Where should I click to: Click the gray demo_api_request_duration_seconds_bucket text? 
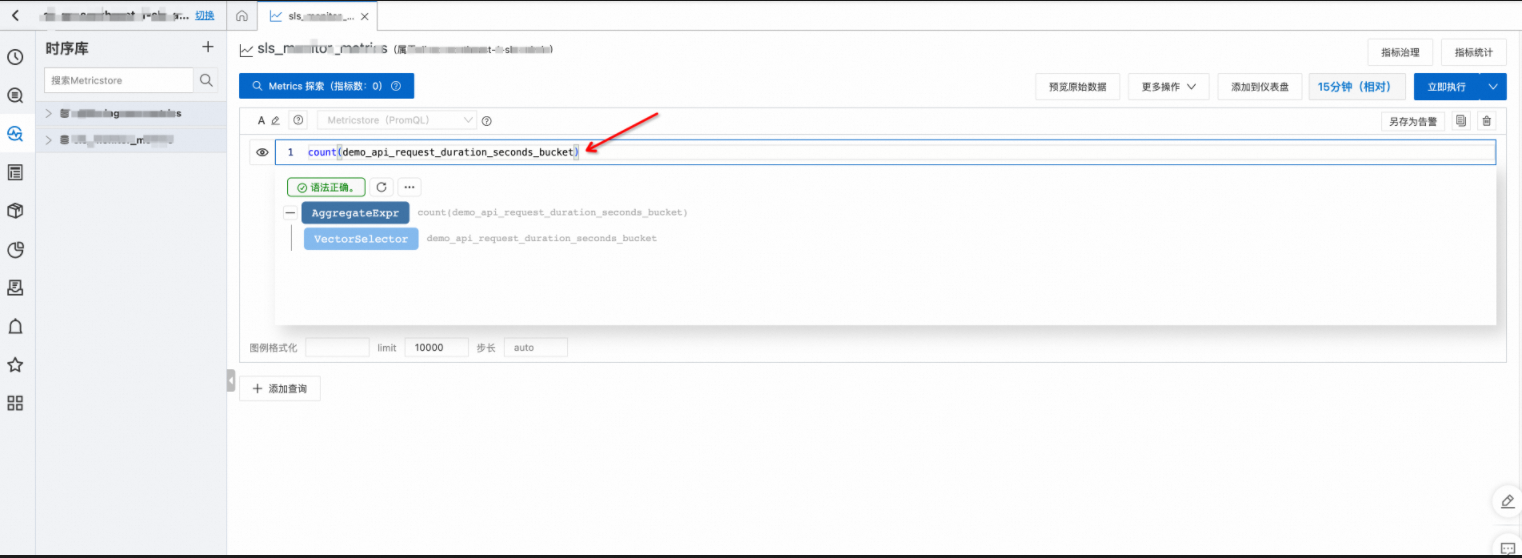click(541, 239)
